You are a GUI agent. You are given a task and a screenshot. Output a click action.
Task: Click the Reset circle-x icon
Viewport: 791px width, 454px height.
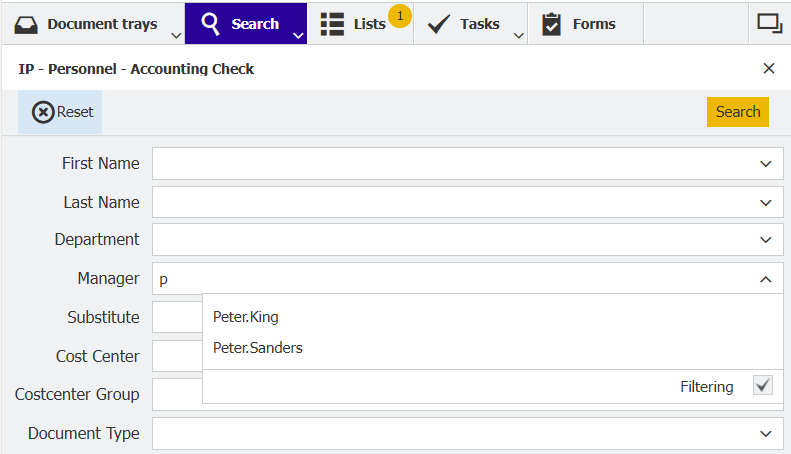[x=43, y=112]
